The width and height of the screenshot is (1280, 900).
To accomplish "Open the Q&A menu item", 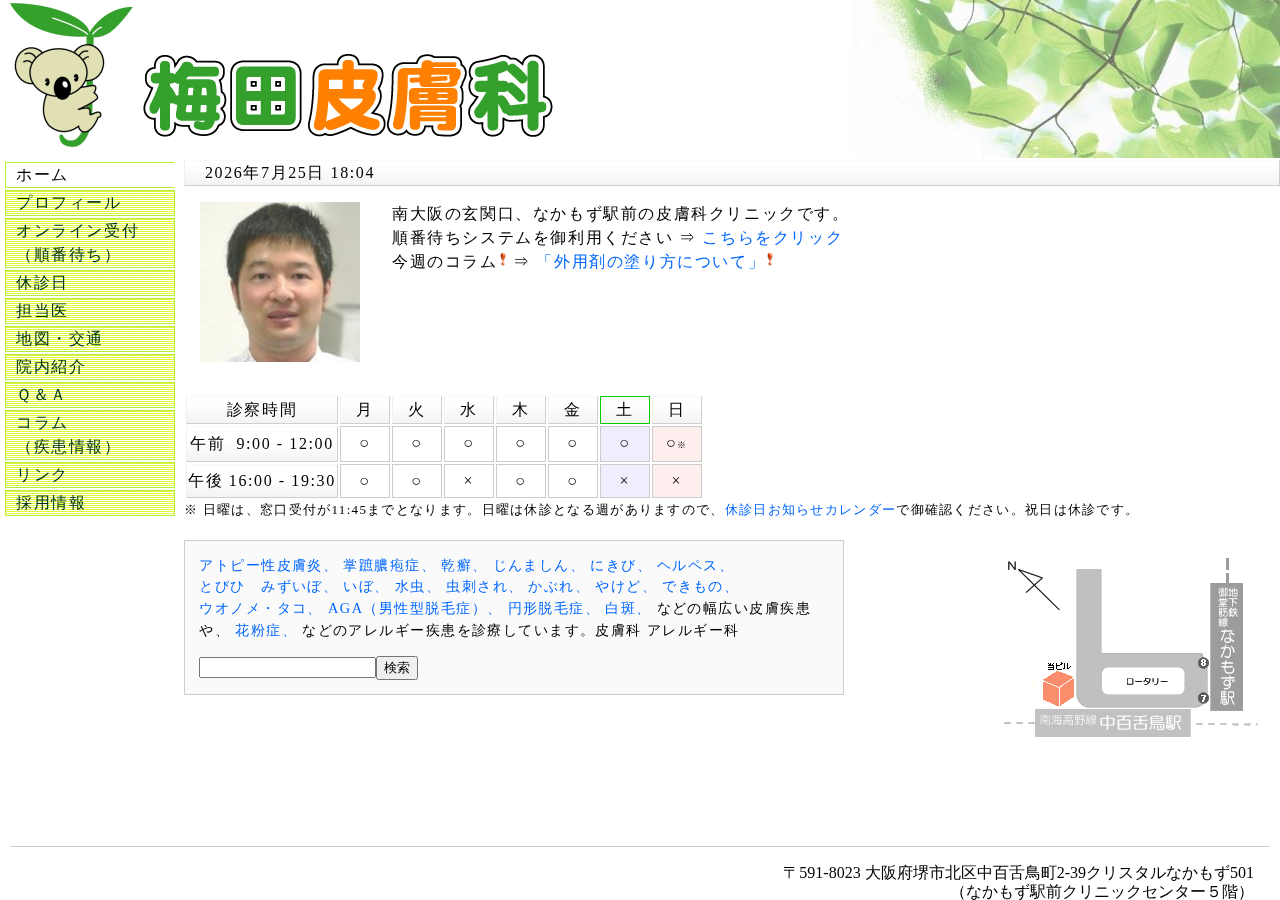I will pyautogui.click(x=90, y=395).
